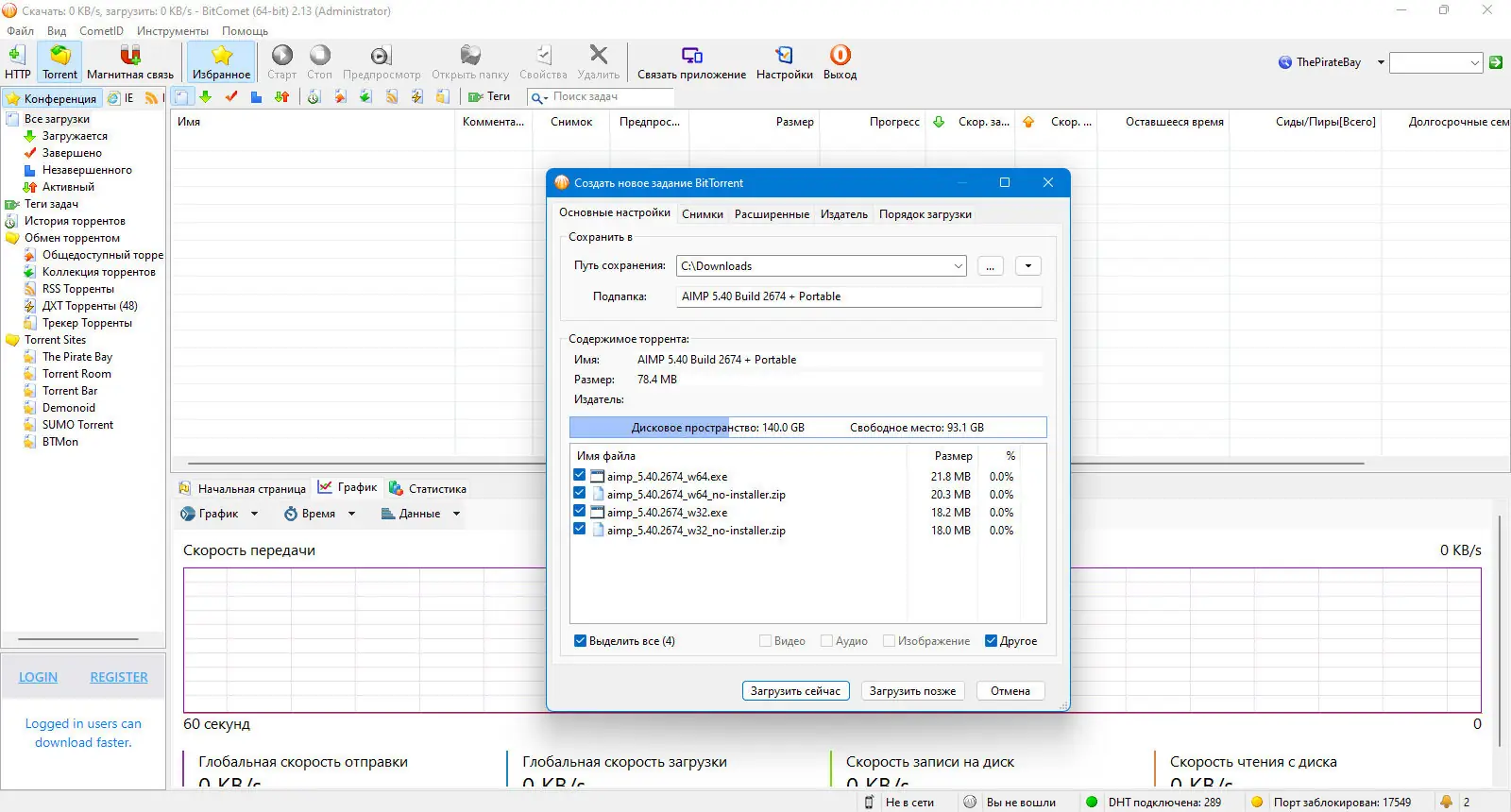
Task: Click the up-down arrows active filter icon
Action: 281,96
